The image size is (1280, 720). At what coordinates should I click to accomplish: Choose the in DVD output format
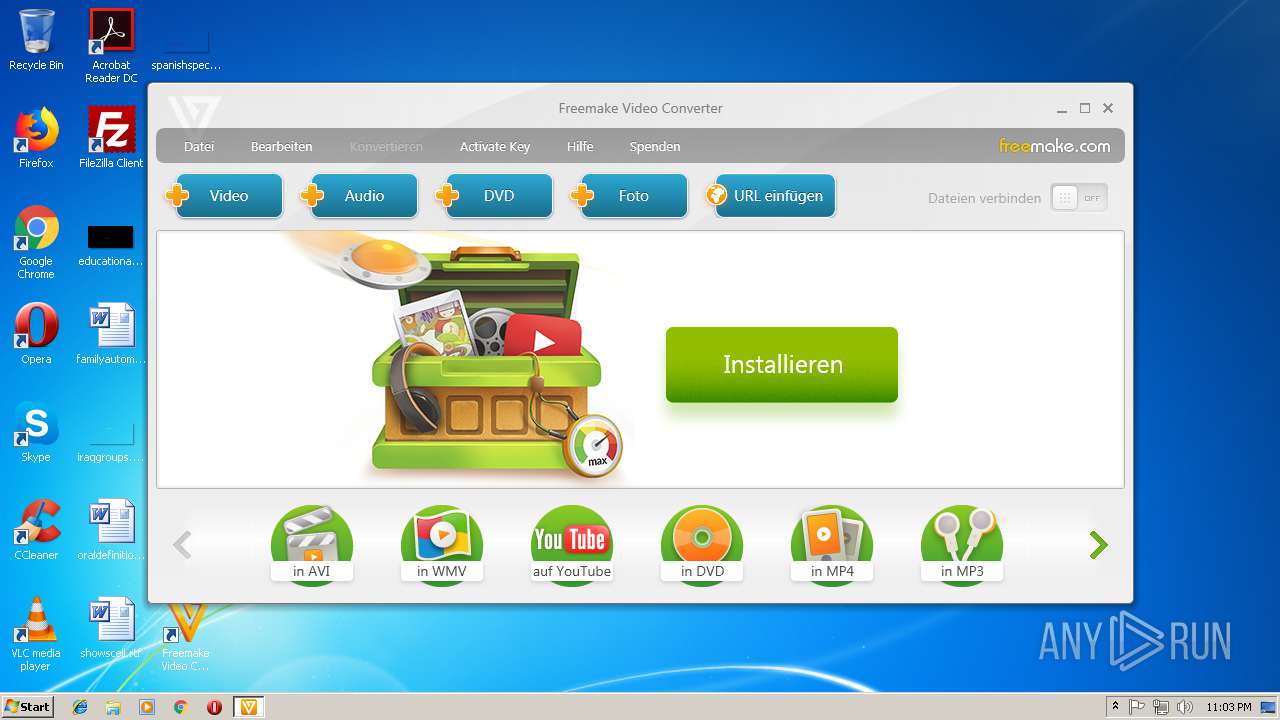coord(702,545)
